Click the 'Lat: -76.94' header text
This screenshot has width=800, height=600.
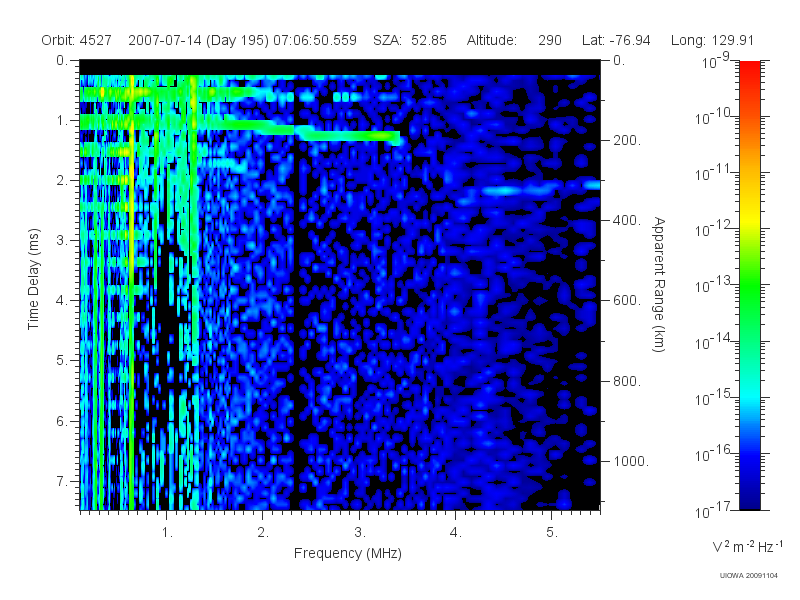pyautogui.click(x=616, y=40)
